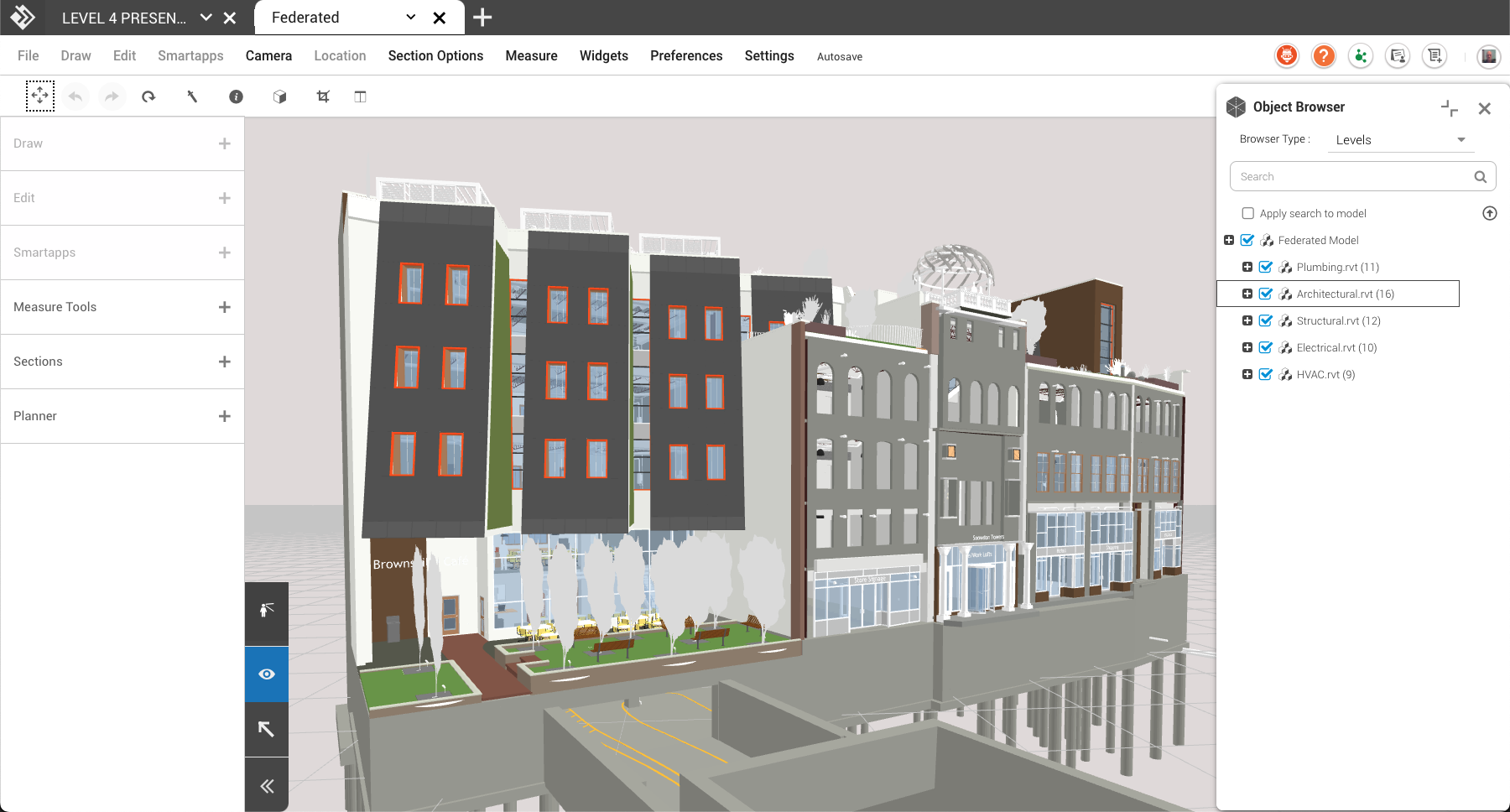
Task: Expand the Measure Tools panel
Action: pyautogui.click(x=224, y=307)
